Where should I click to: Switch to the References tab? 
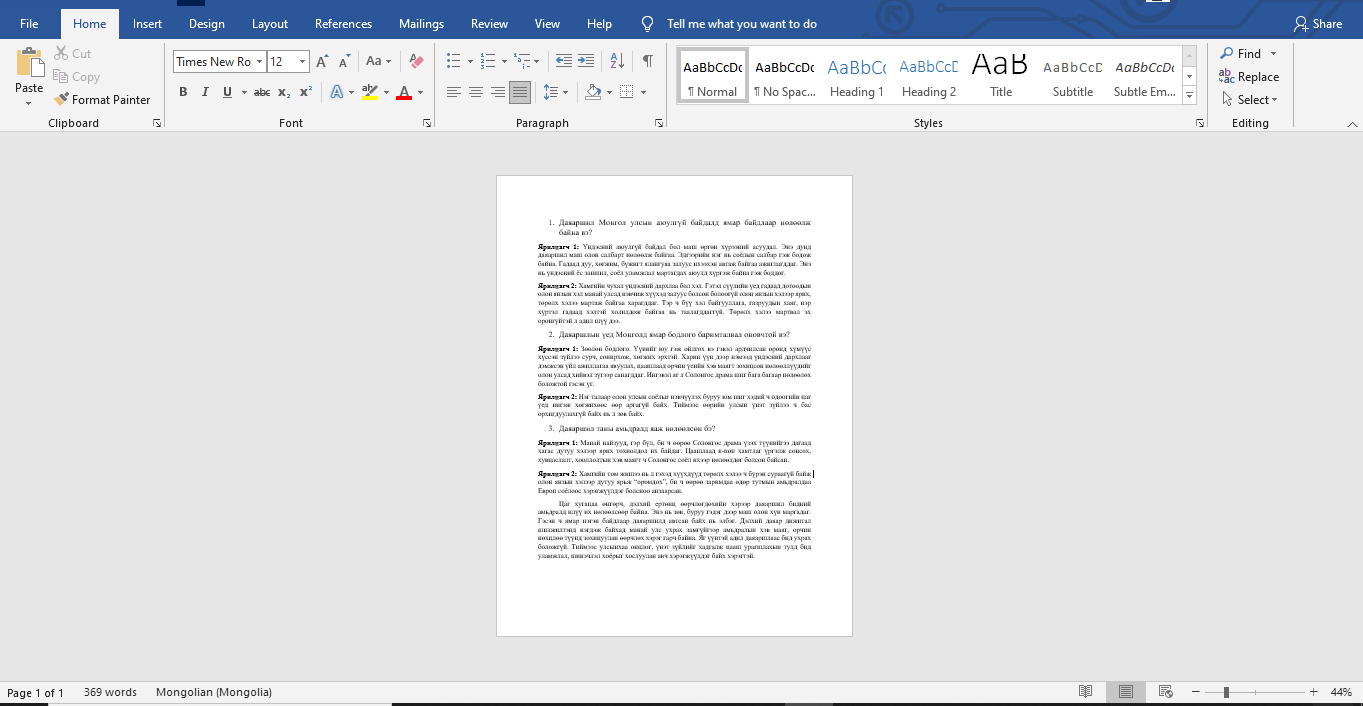343,24
